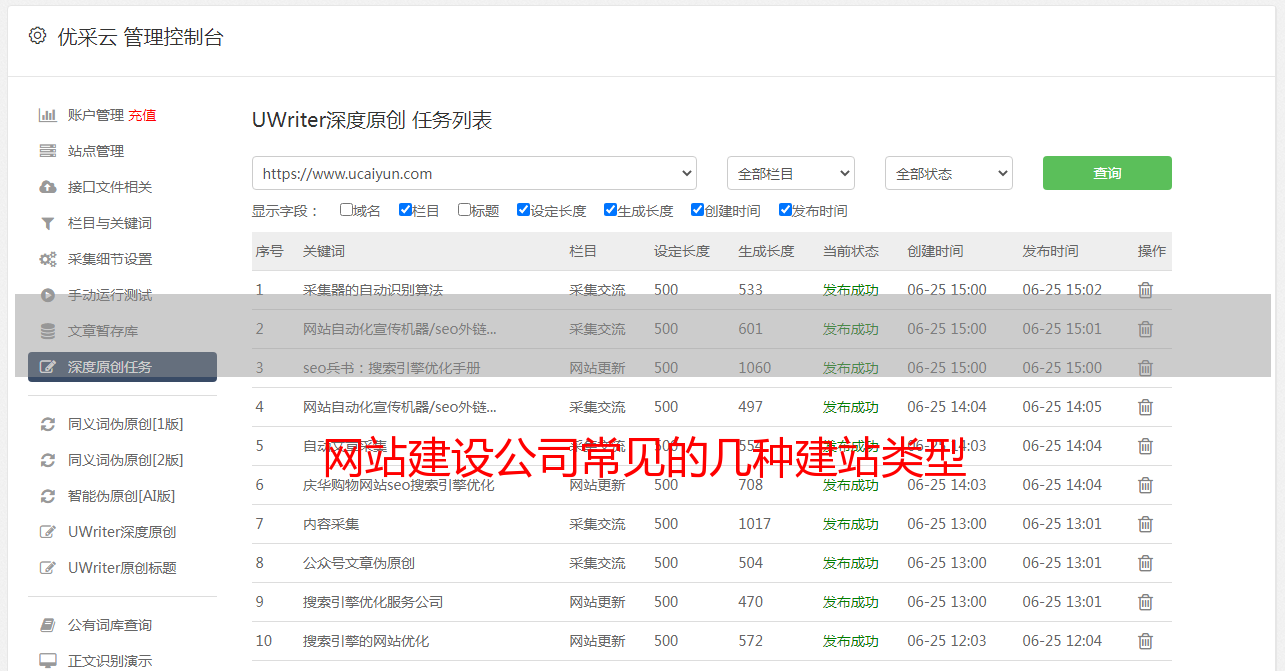Uncheck the 设定长度 field checkbox
The width and height of the screenshot is (1285, 671).
pyautogui.click(x=523, y=210)
